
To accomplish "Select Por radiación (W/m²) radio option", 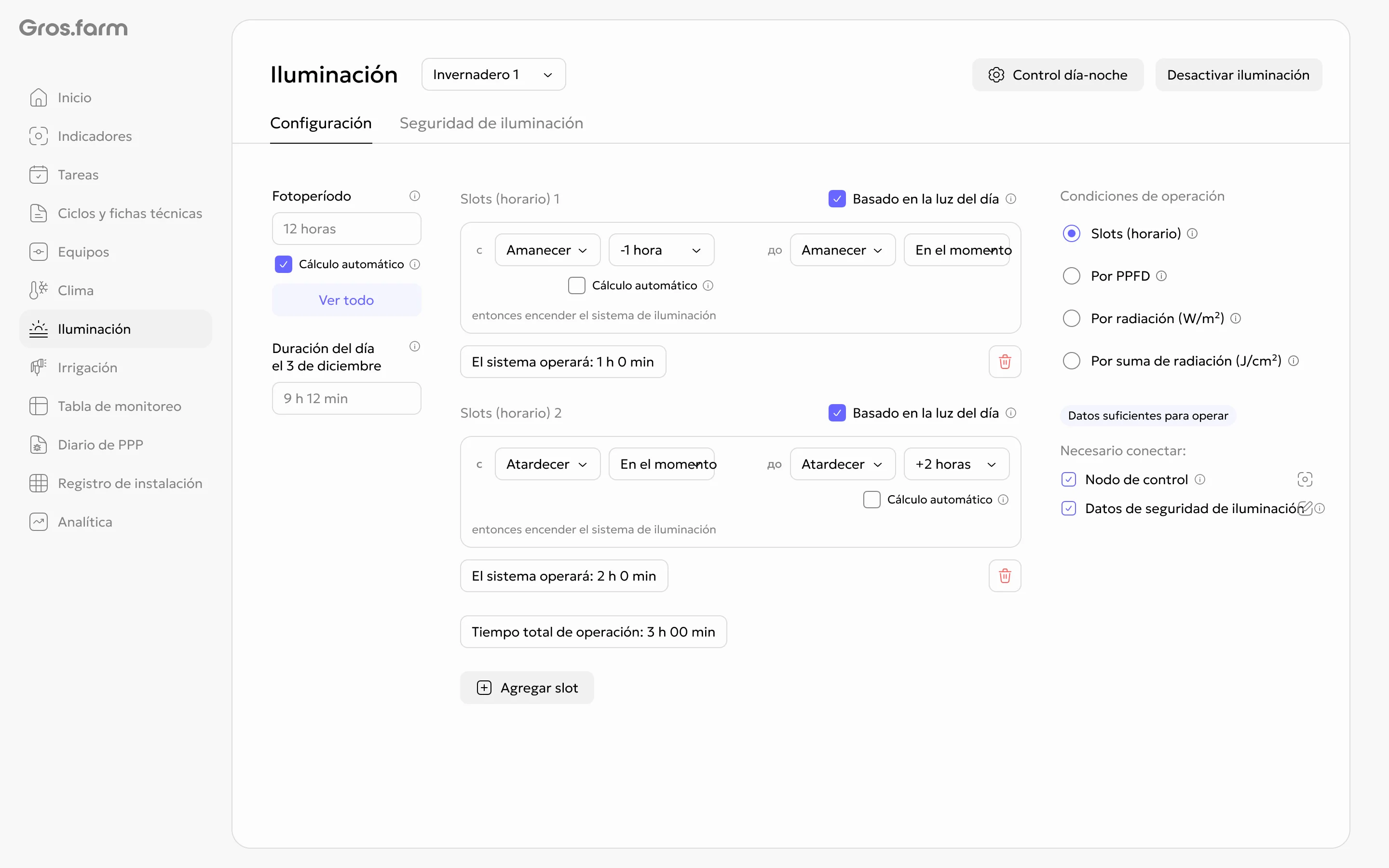I will tap(1071, 318).
